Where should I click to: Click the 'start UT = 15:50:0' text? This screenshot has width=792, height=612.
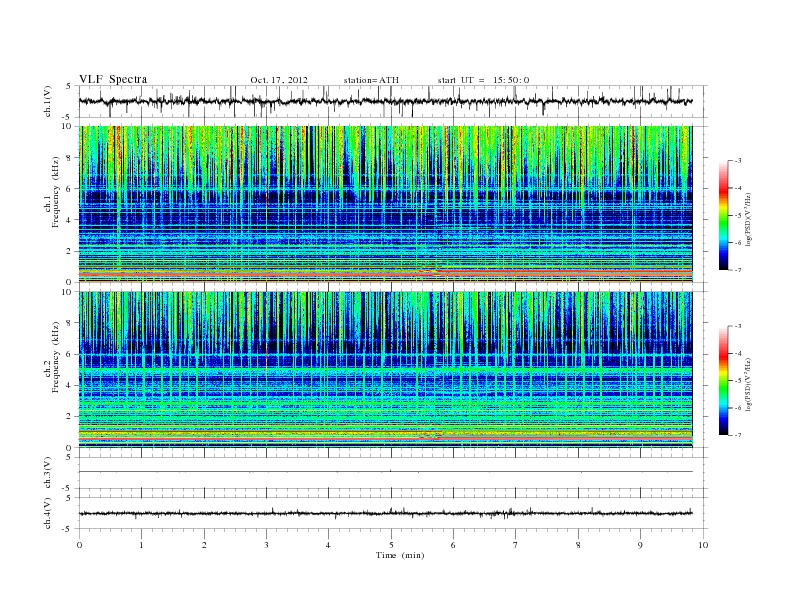coord(483,80)
